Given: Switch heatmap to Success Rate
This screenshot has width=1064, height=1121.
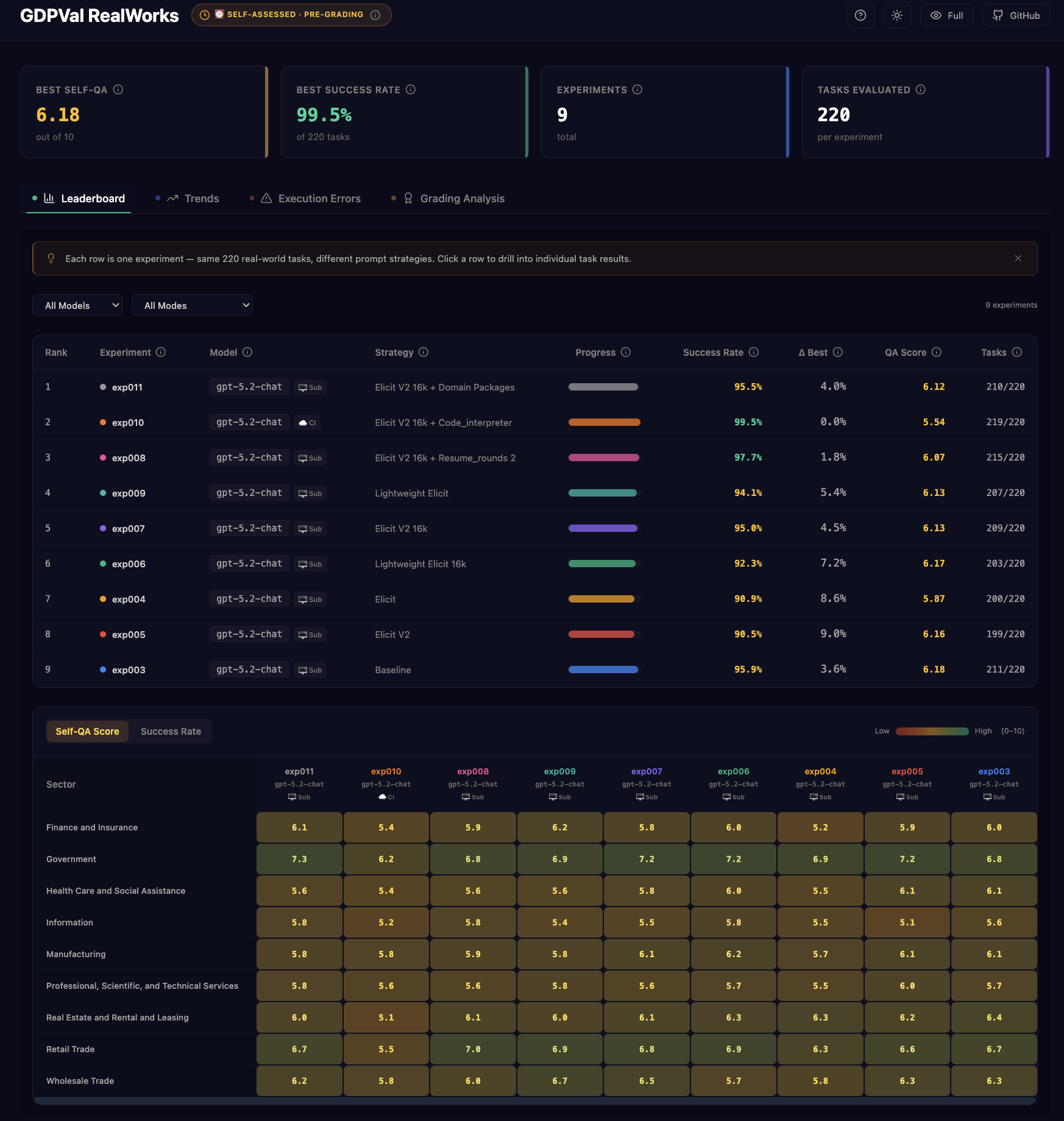Looking at the screenshot, I should pos(171,731).
